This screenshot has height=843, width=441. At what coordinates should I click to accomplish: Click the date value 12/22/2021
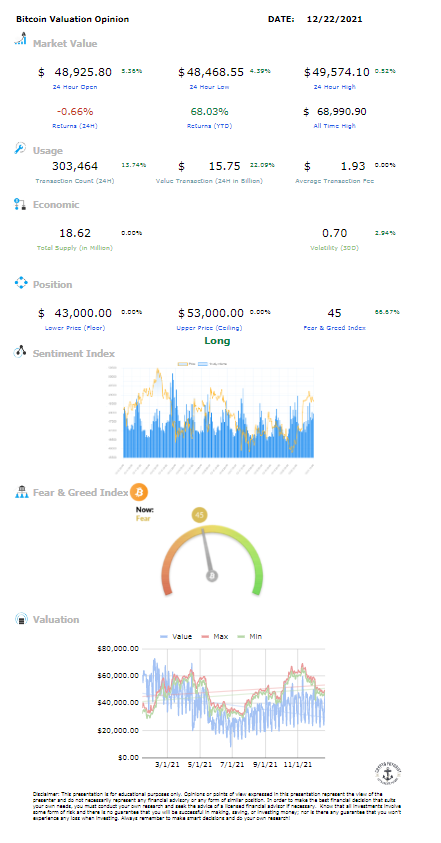tap(335, 19)
